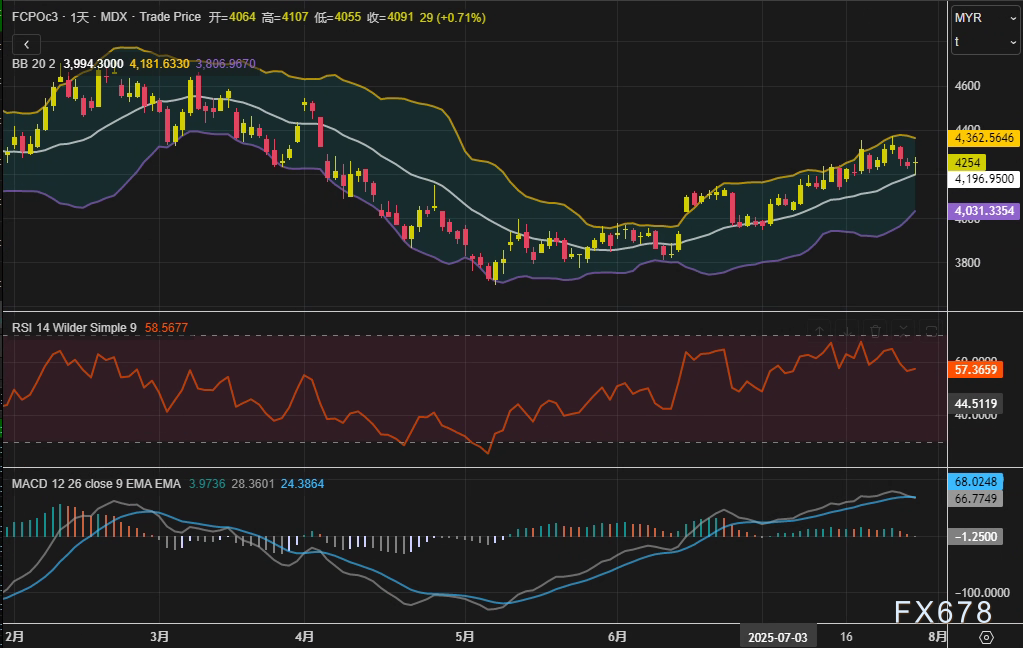Click the lower band 4,031.3354 price tag
Image resolution: width=1023 pixels, height=648 pixels.
tap(984, 211)
